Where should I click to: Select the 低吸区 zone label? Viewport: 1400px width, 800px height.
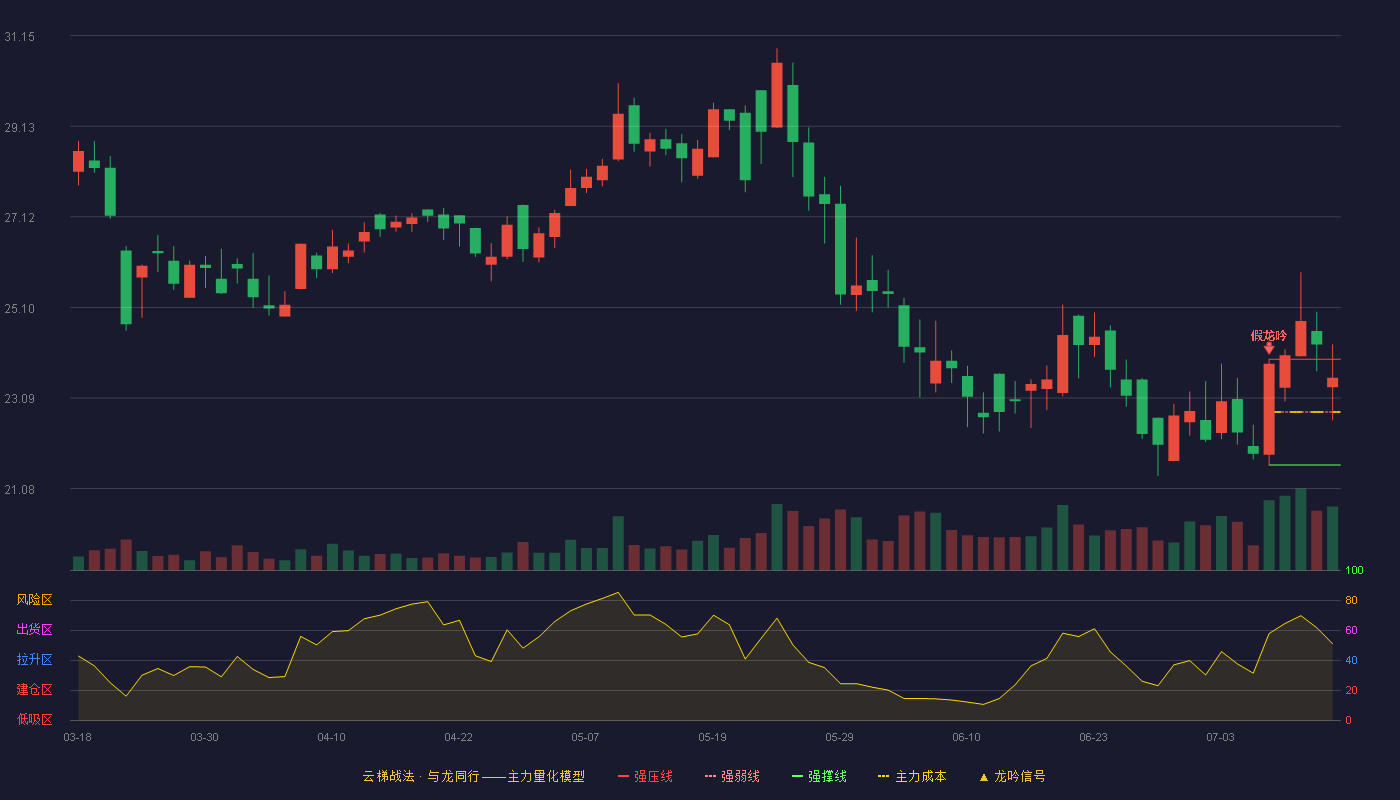pos(34,718)
